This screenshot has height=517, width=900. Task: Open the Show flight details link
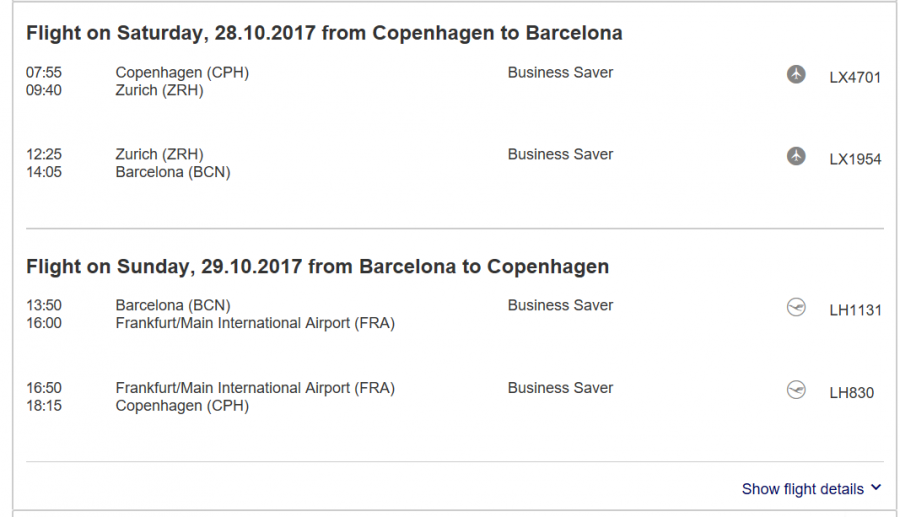[802, 489]
